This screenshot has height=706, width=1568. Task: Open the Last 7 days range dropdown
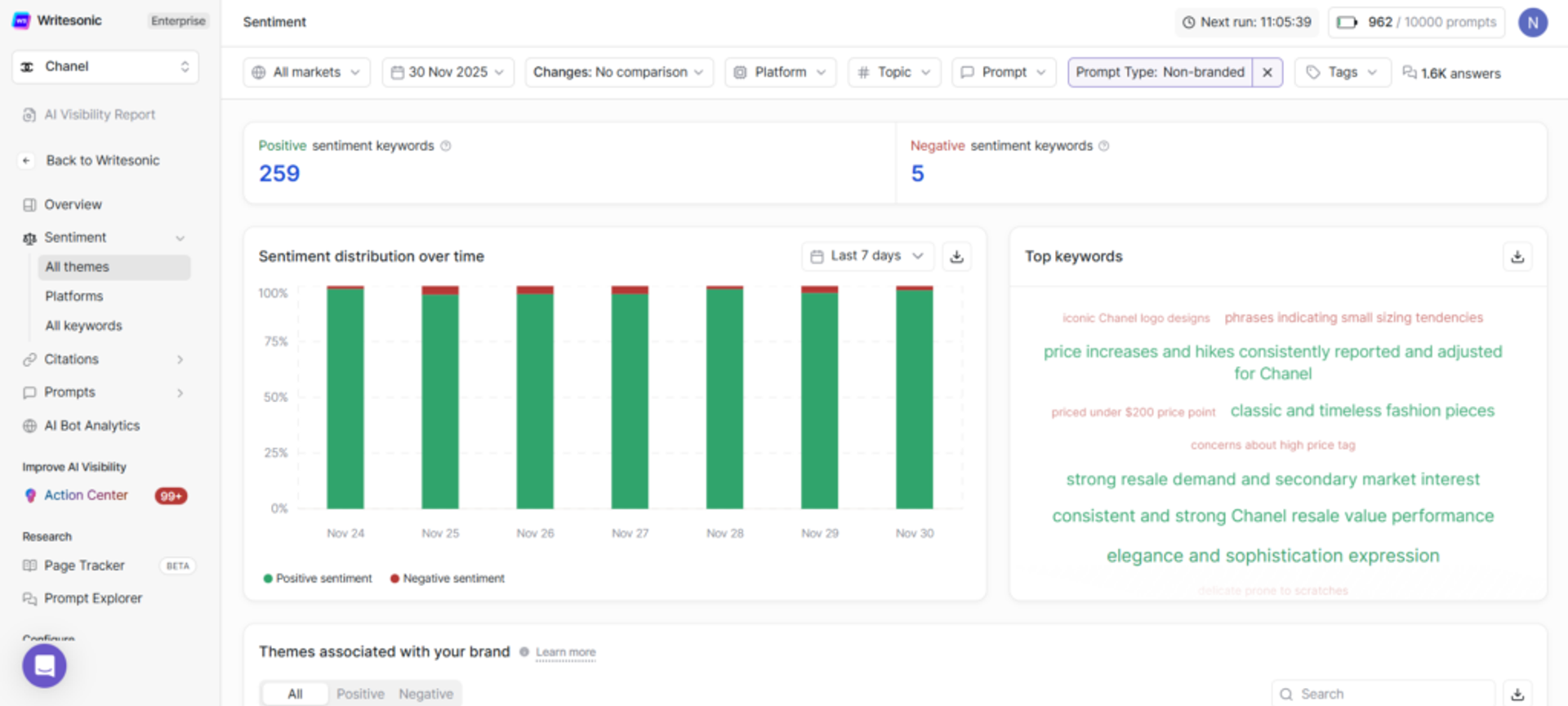pos(866,256)
